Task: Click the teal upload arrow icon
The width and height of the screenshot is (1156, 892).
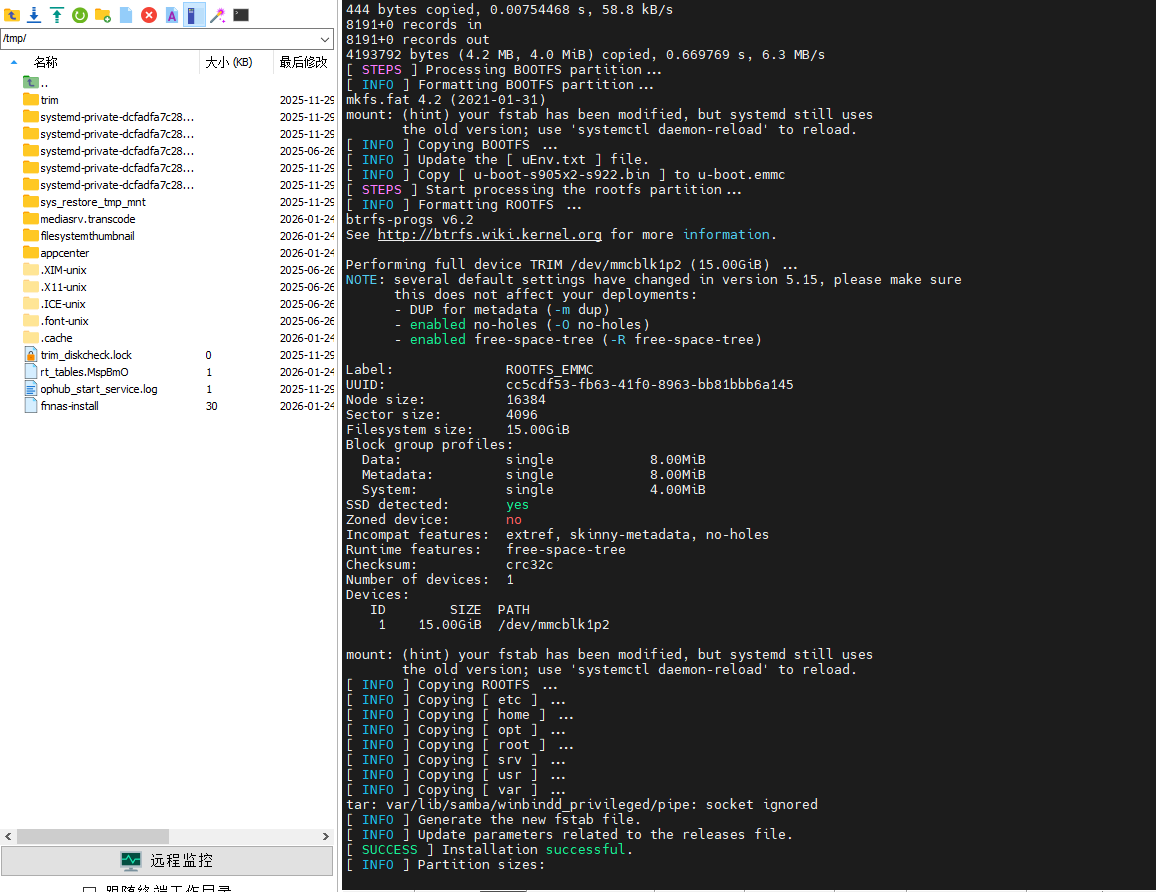Action: pos(57,15)
